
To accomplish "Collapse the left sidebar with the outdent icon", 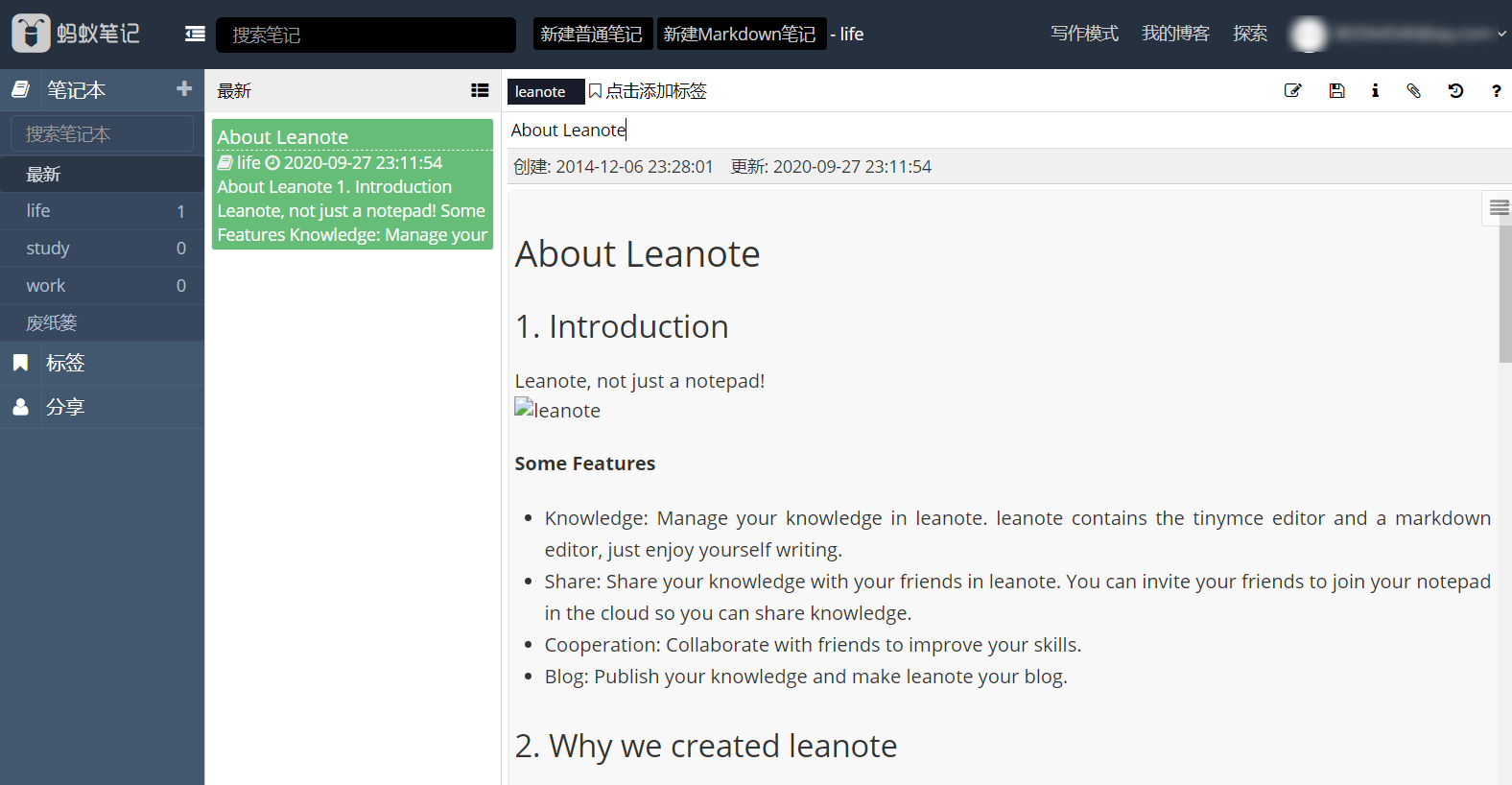I will click(x=195, y=35).
